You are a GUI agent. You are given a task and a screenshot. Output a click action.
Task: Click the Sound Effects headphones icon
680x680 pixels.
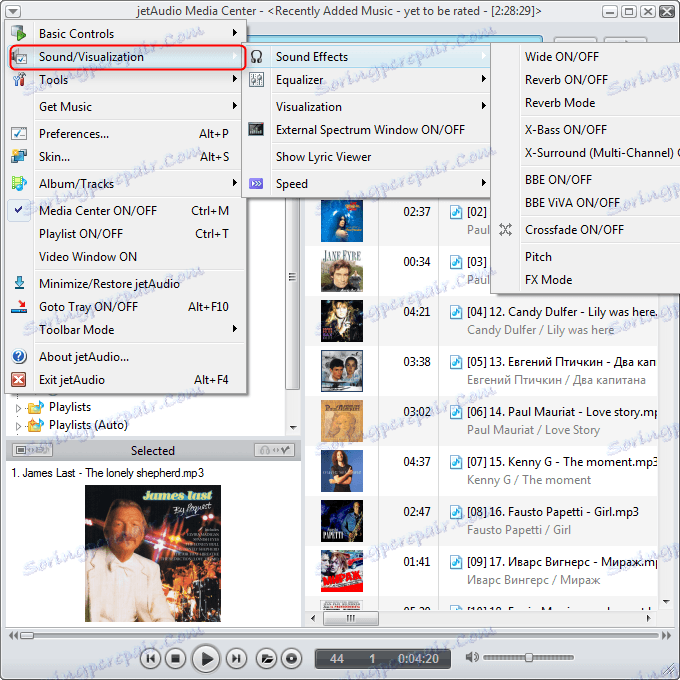(x=256, y=57)
